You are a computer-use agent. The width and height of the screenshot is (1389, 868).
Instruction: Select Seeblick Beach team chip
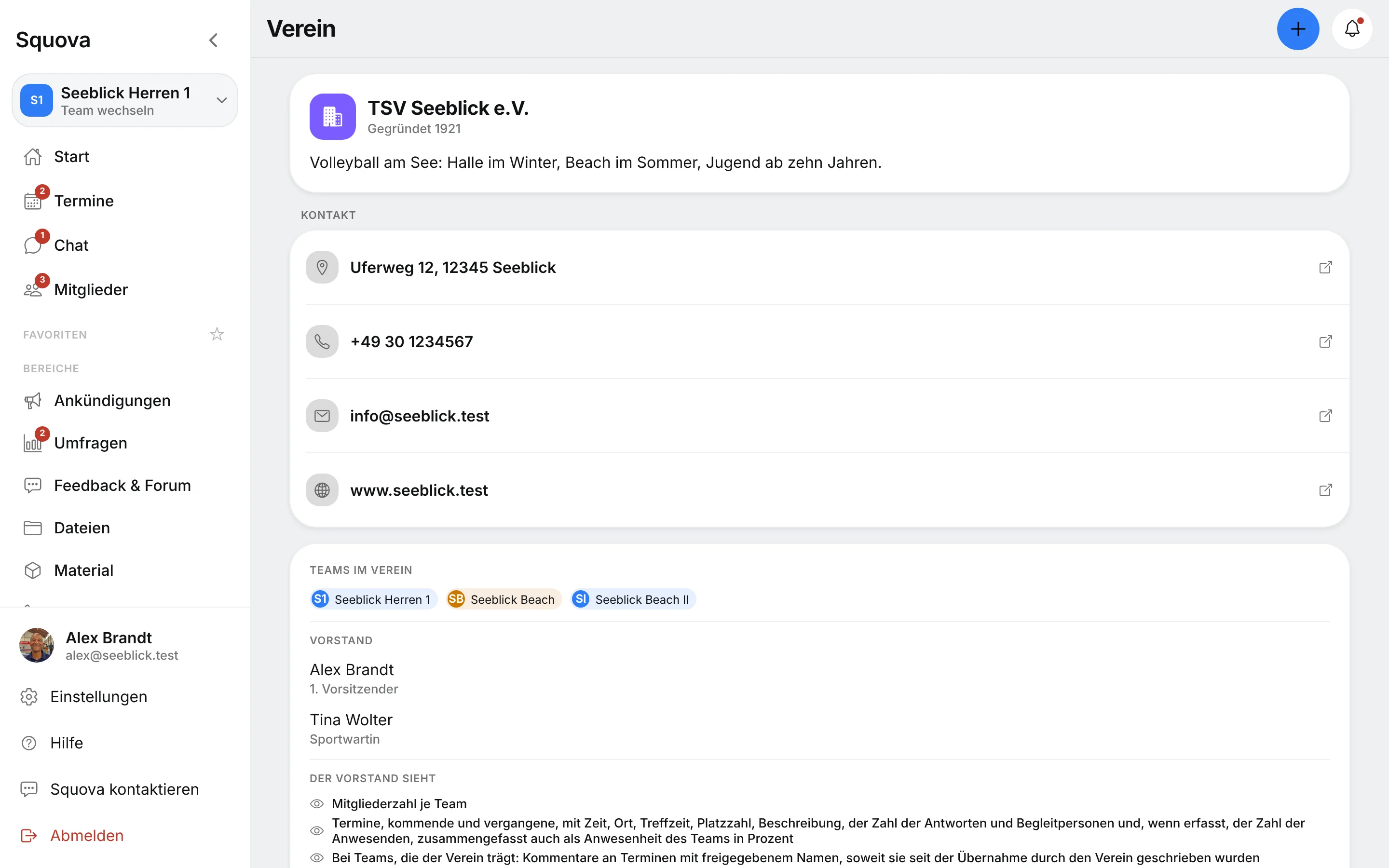point(504,599)
